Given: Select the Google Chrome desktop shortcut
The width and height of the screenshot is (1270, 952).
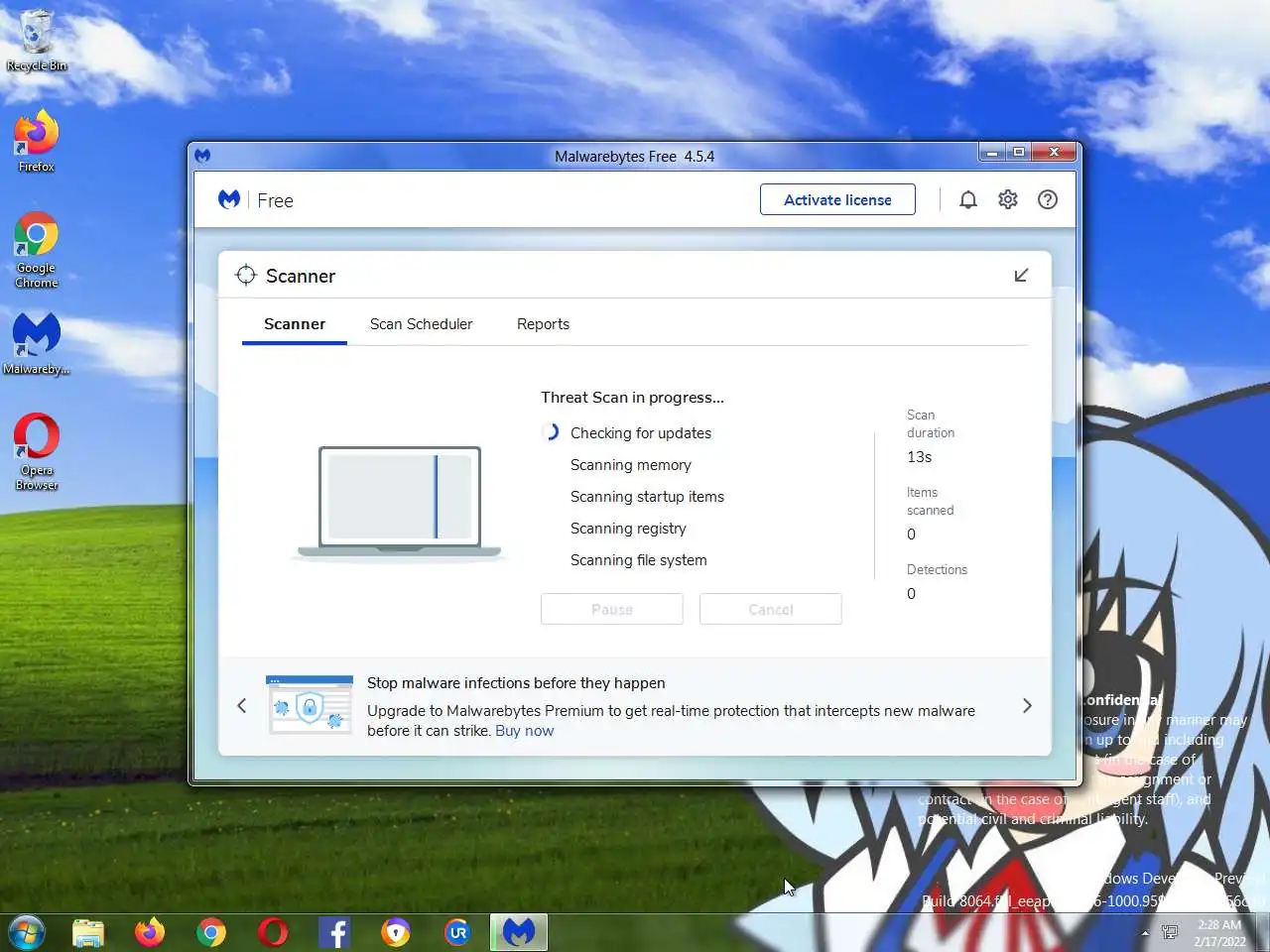Looking at the screenshot, I should coord(37,250).
